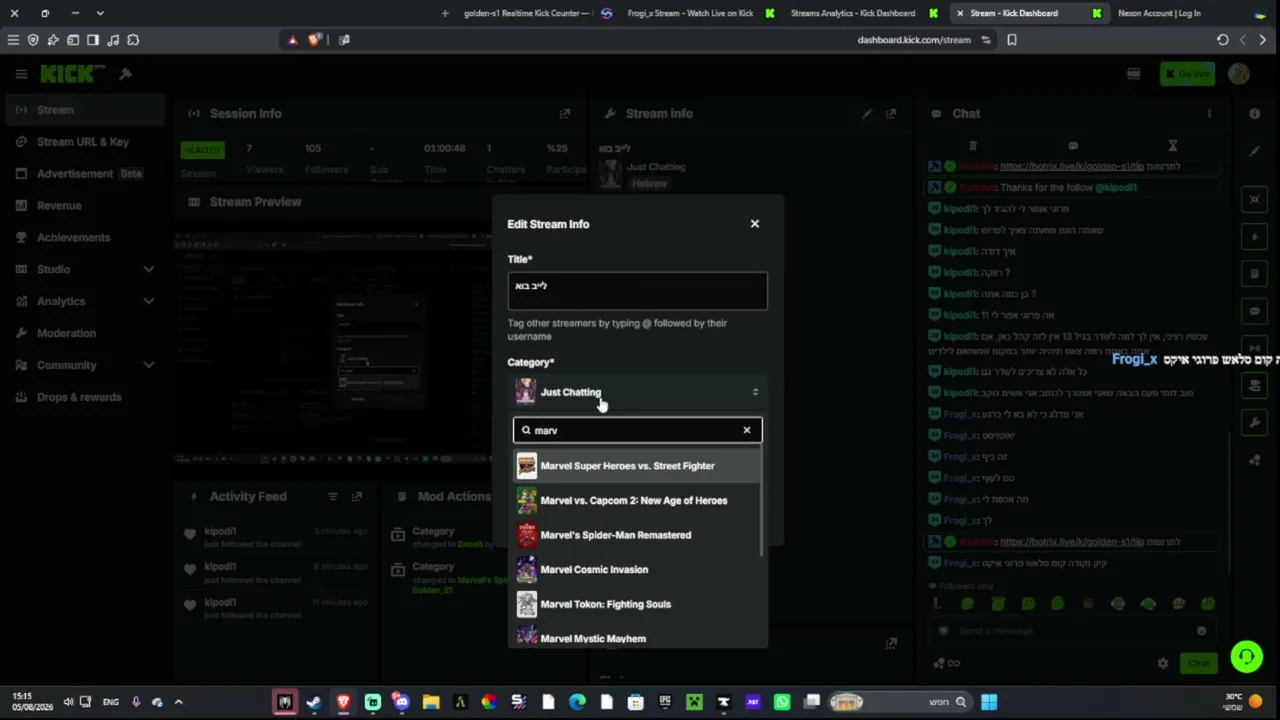Choose Marvel Tokon: Fighting Souls
1280x720 pixels.
click(x=637, y=604)
